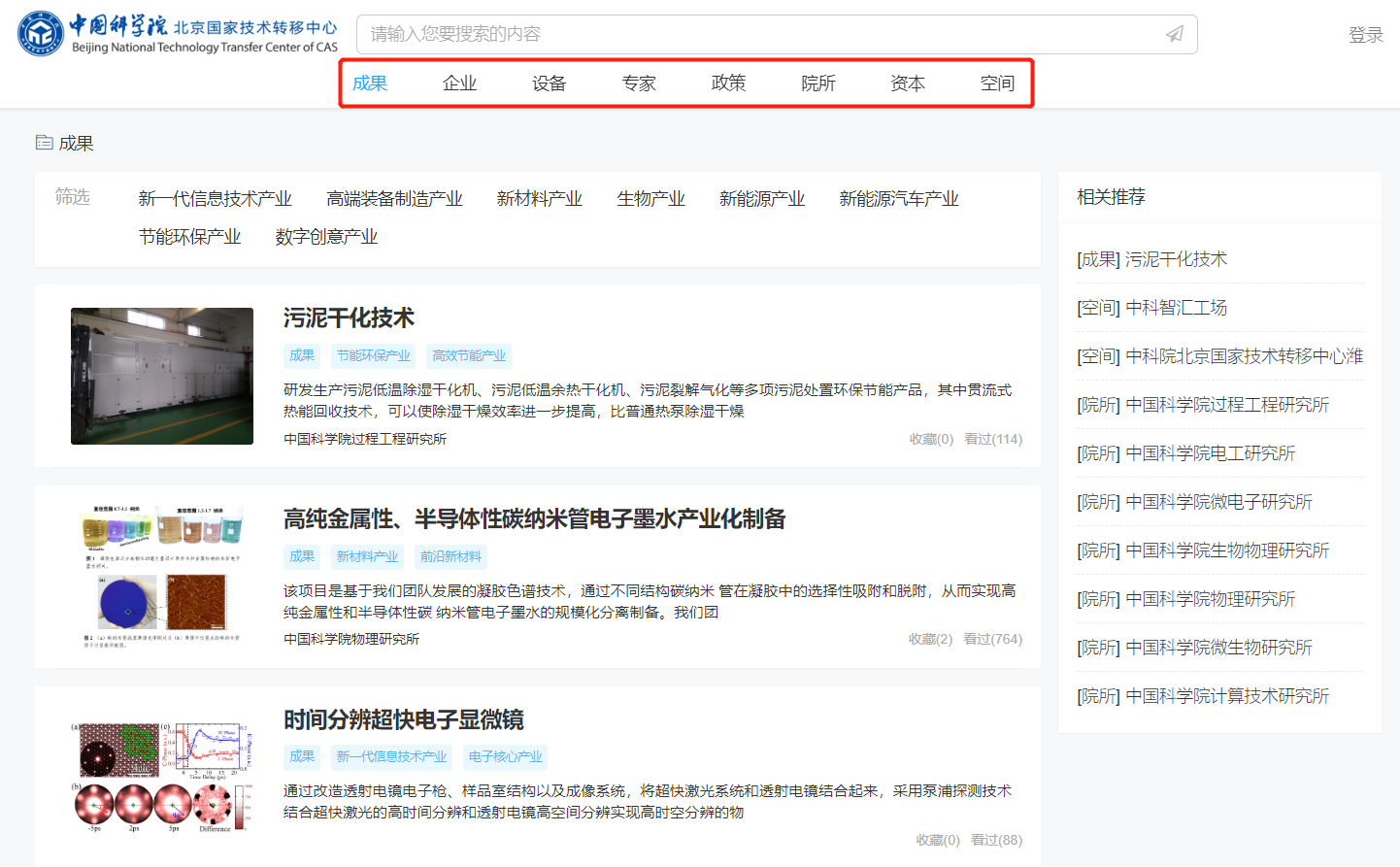Open the 污泥干化技术 result title
Image resolution: width=1400 pixels, height=867 pixels.
tap(349, 318)
